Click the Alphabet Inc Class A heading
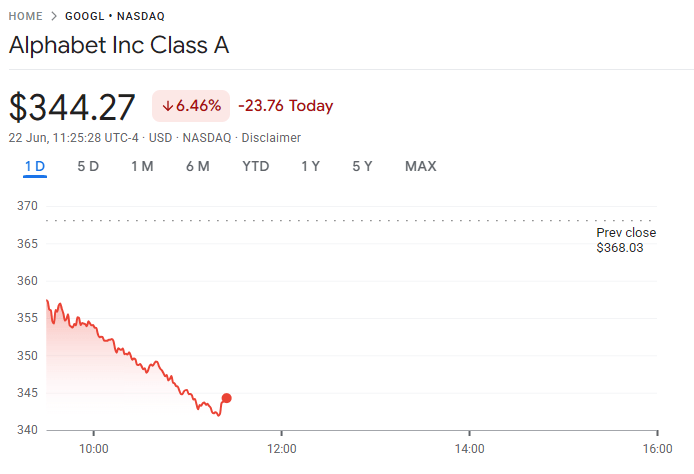The height and width of the screenshot is (474, 694). [x=119, y=45]
